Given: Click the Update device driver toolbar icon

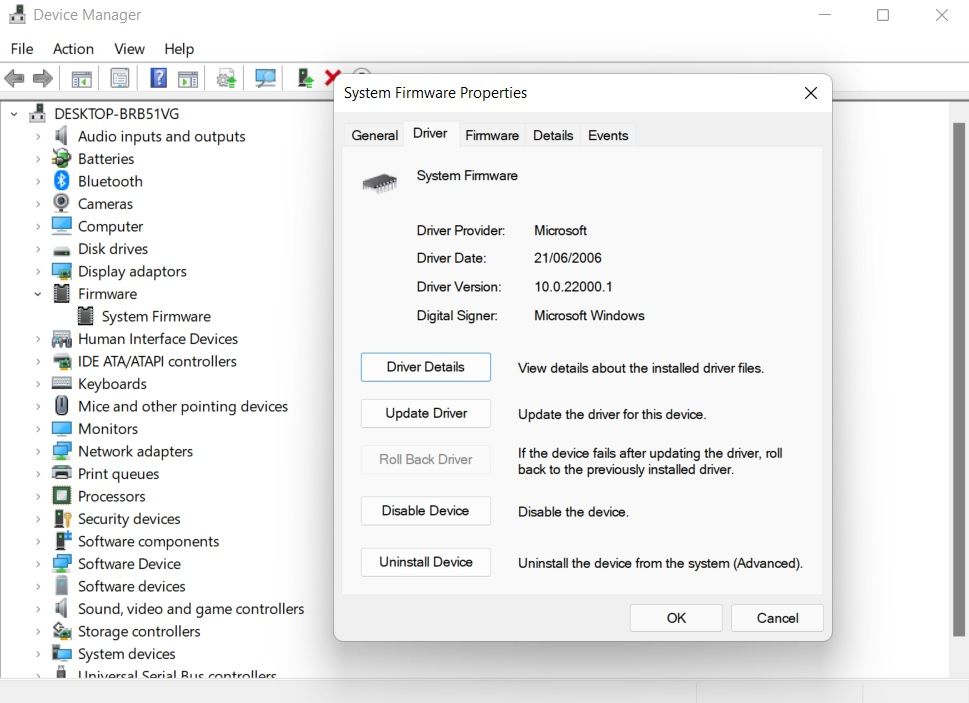Looking at the screenshot, I should pos(227,78).
